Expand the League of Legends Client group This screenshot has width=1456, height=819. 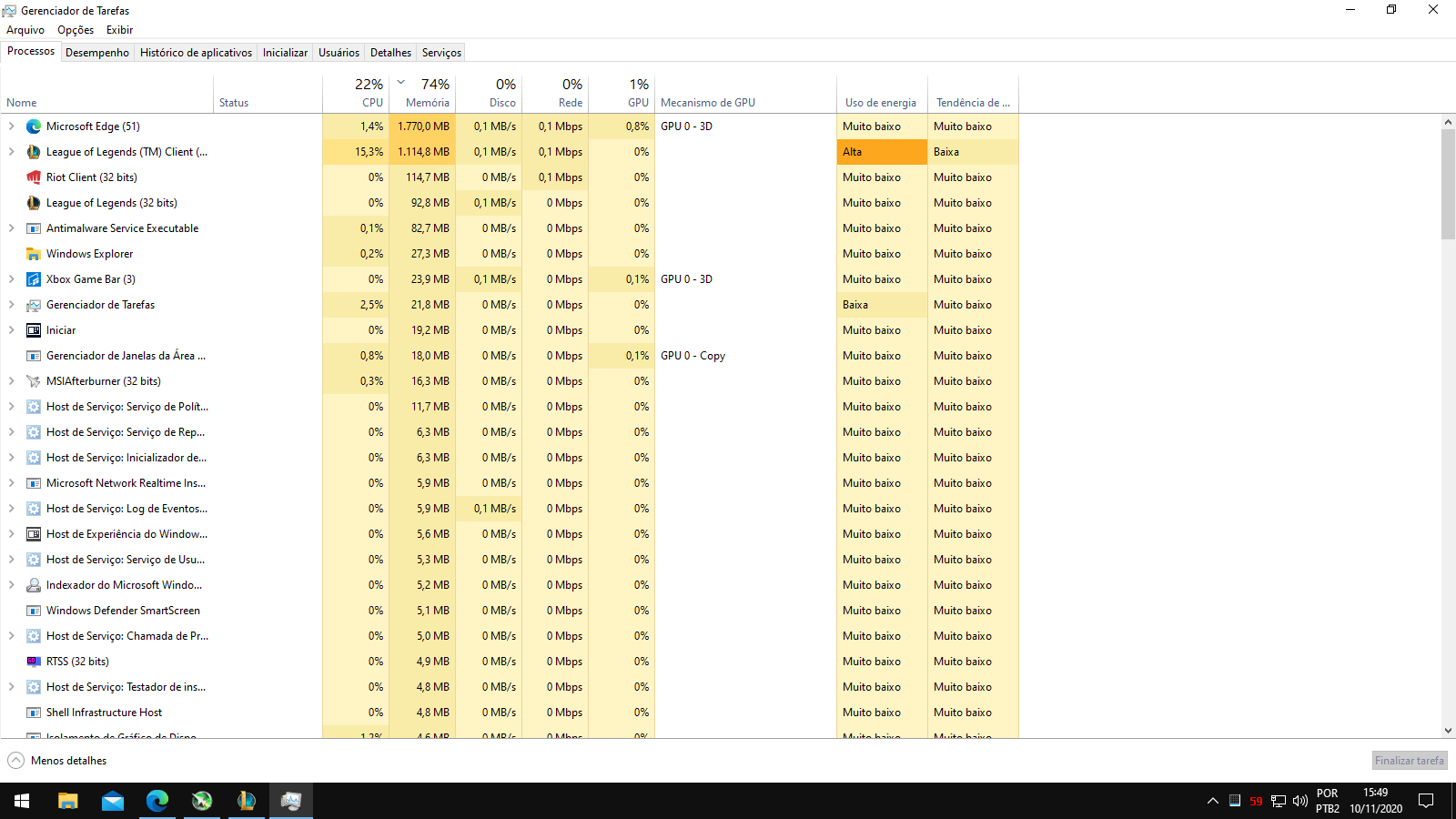pyautogui.click(x=12, y=152)
